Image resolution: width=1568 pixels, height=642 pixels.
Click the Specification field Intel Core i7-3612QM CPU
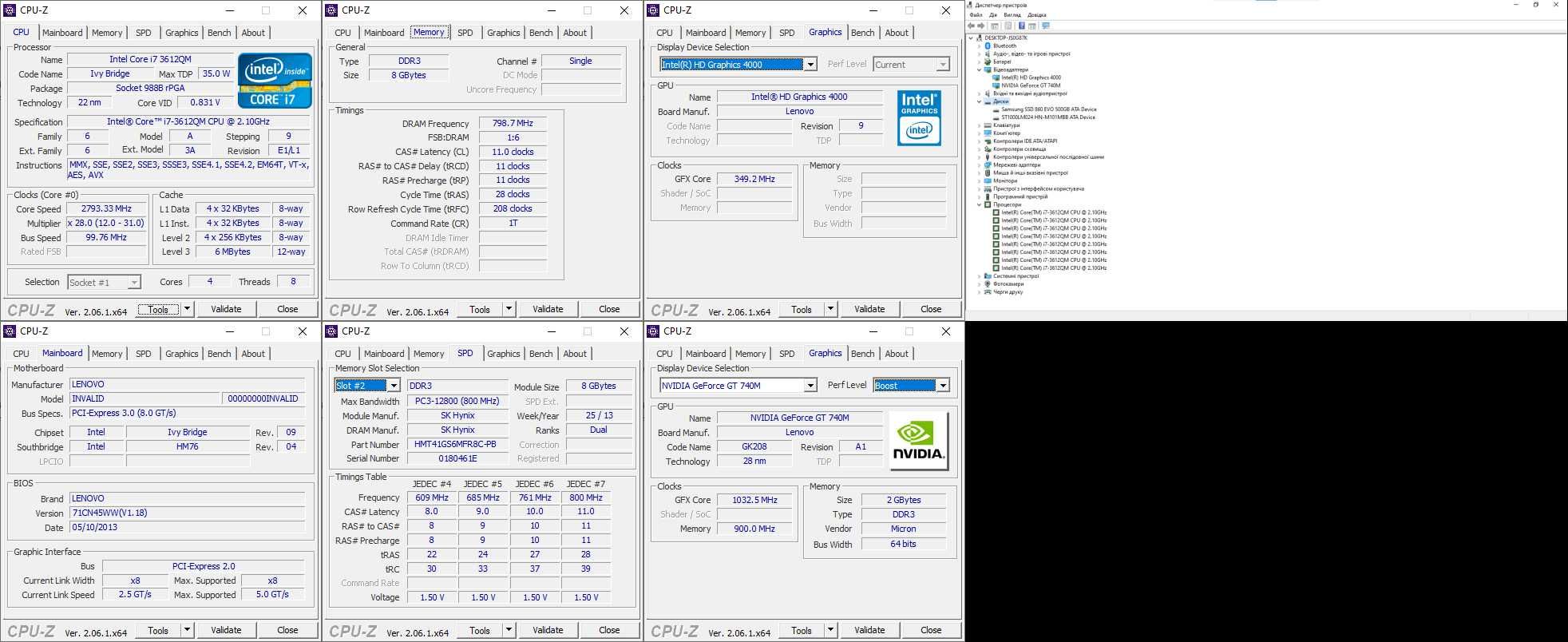pos(189,122)
